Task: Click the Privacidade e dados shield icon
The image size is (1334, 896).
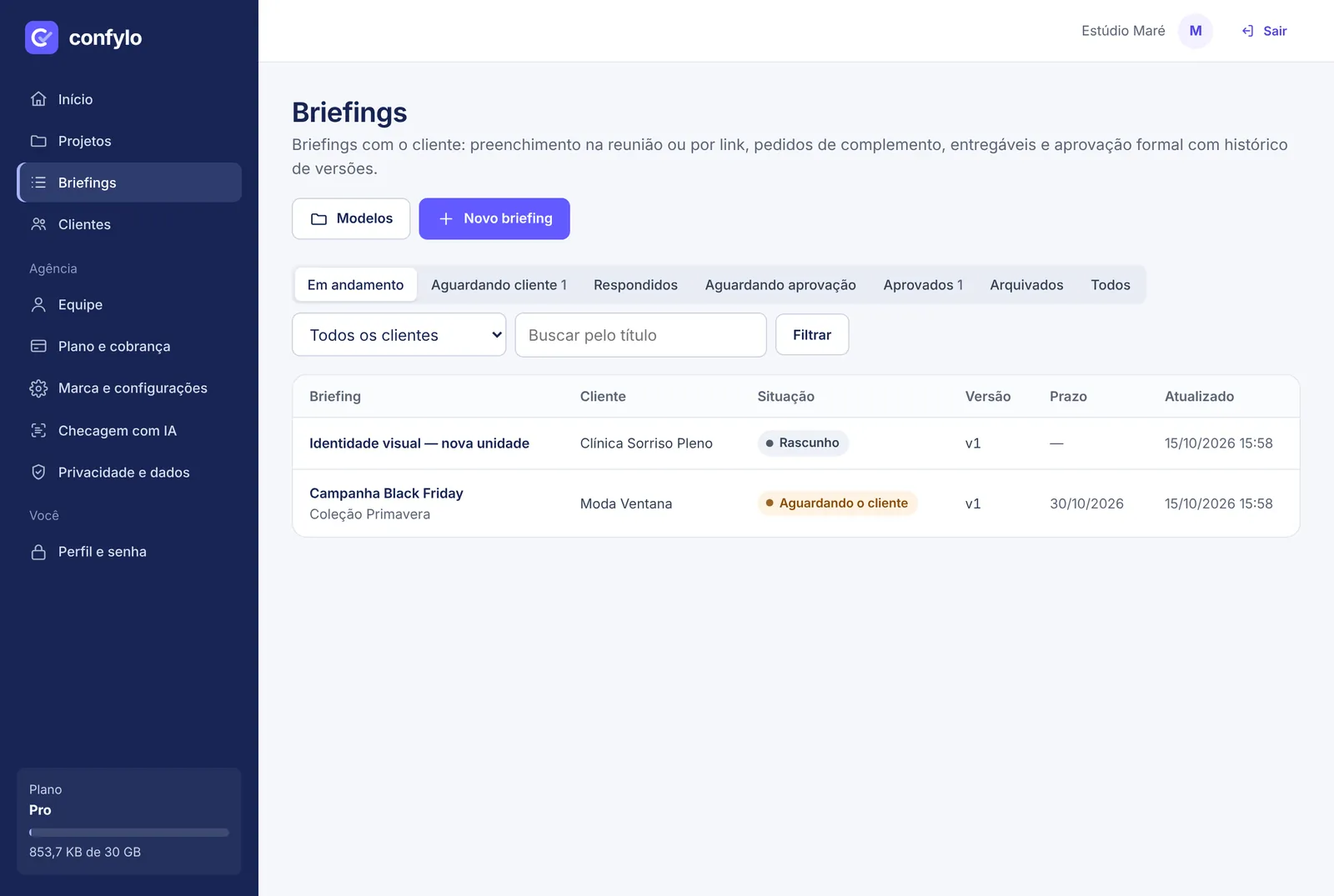Action: point(38,473)
